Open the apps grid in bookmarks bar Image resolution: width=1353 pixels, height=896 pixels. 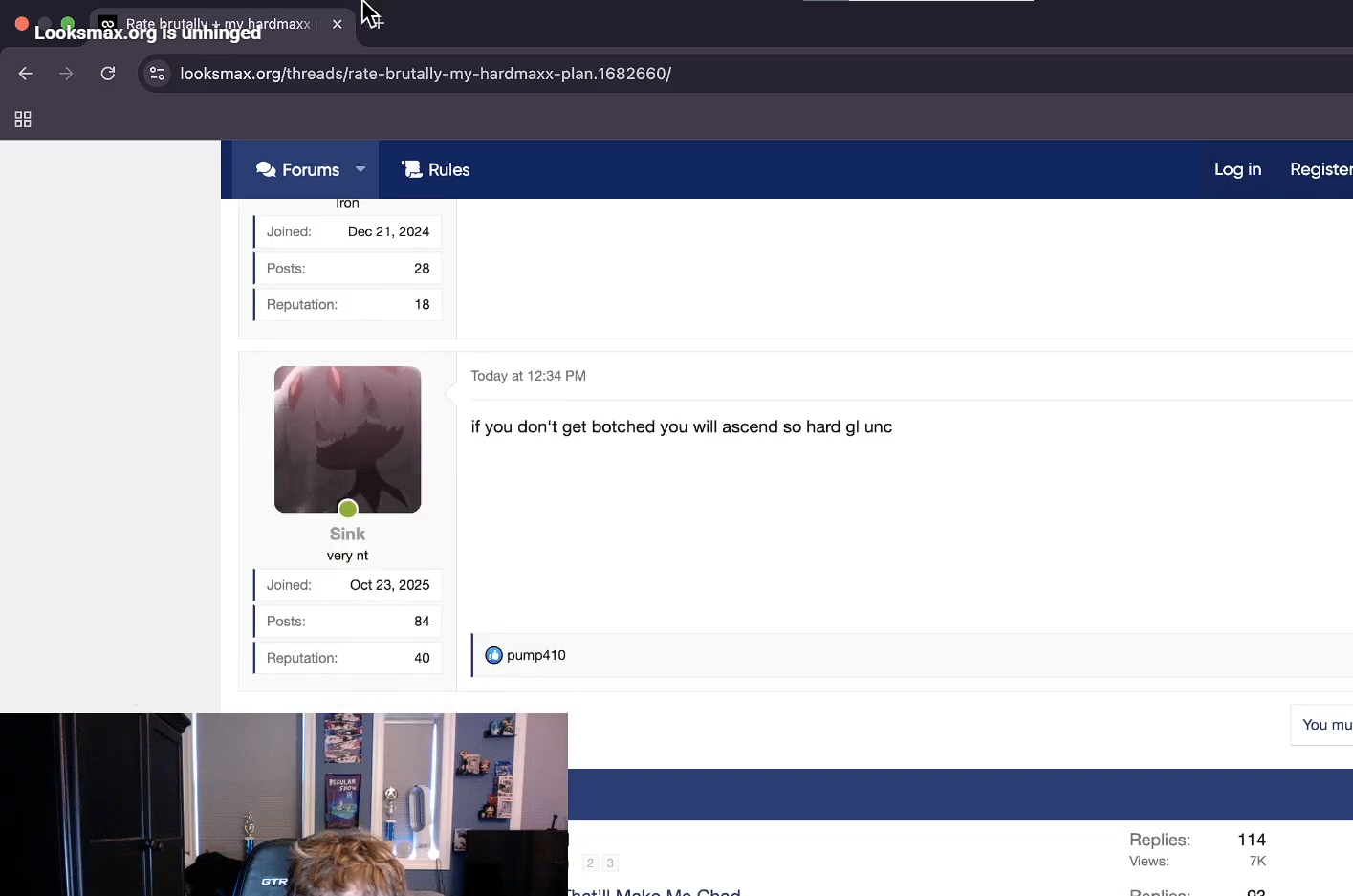point(23,120)
